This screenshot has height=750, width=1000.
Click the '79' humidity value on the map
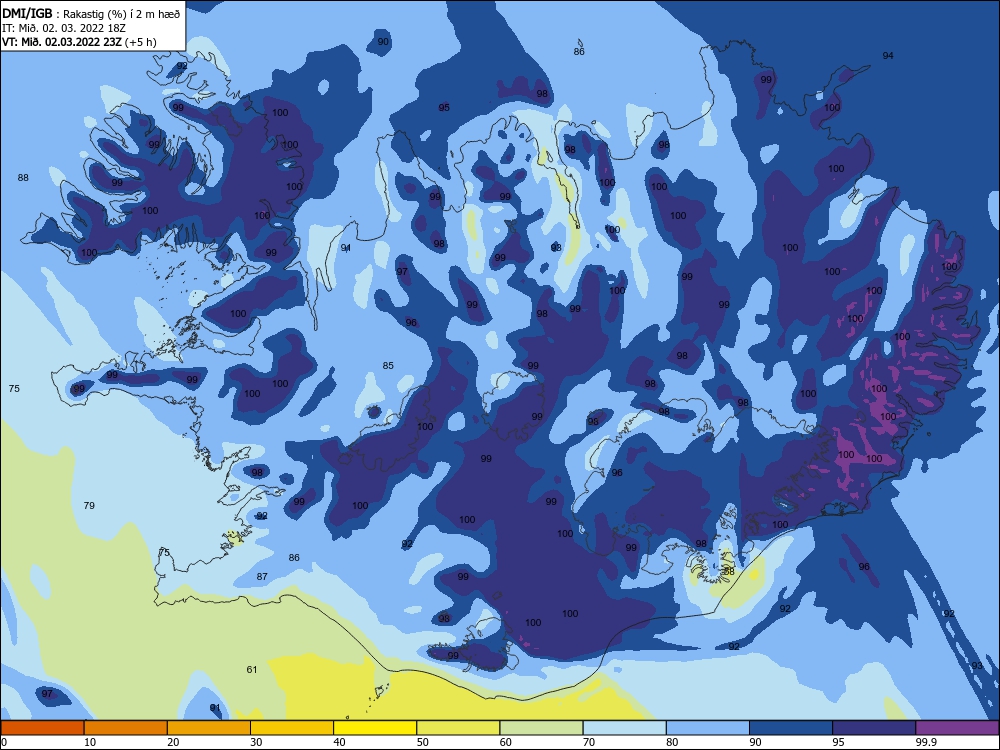89,505
